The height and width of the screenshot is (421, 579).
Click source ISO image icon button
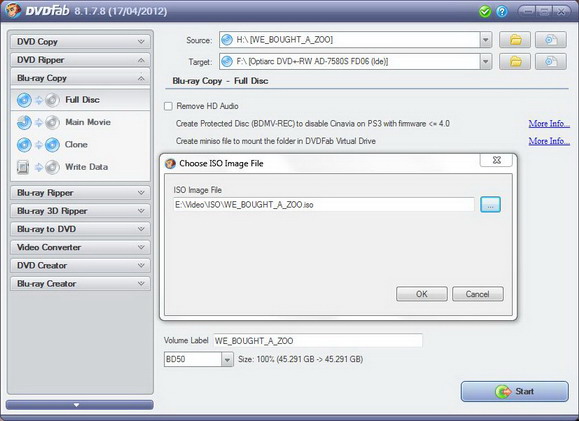point(551,40)
